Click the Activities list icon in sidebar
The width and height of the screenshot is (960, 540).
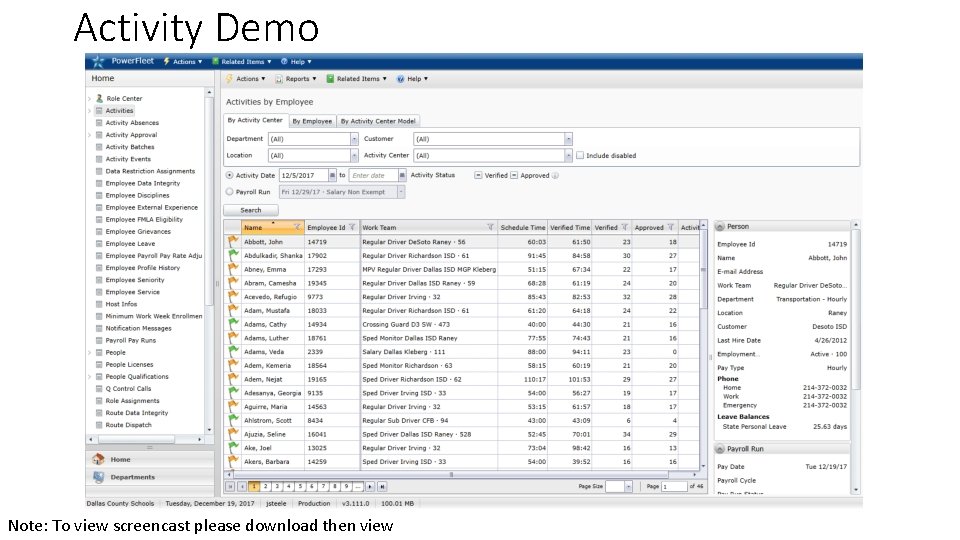(x=99, y=111)
